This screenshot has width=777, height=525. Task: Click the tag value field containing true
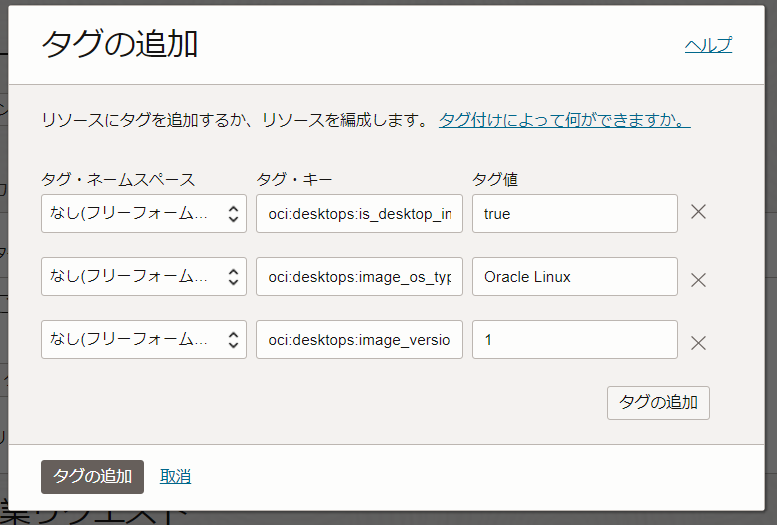[575, 214]
